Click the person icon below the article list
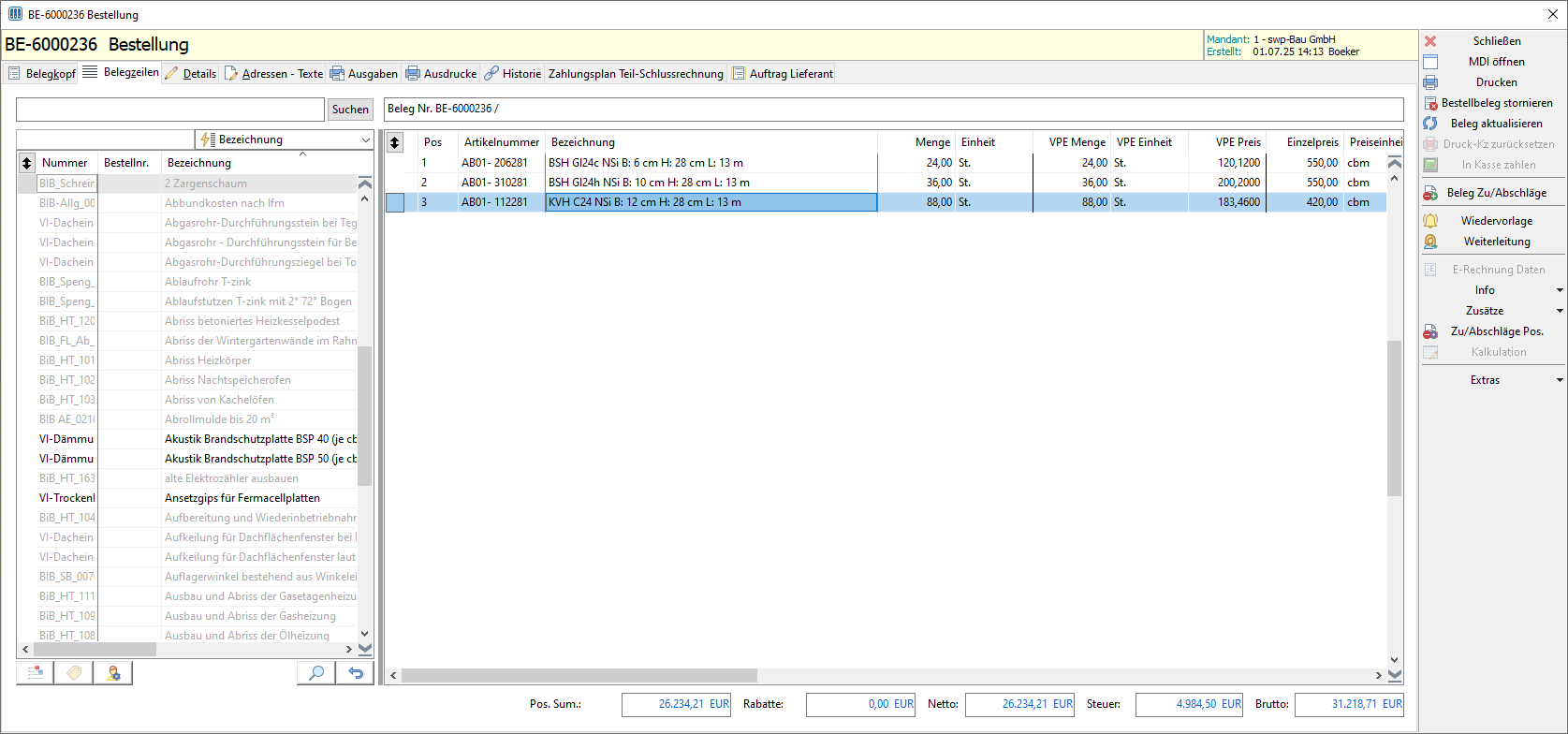1568x734 pixels. pos(113,672)
